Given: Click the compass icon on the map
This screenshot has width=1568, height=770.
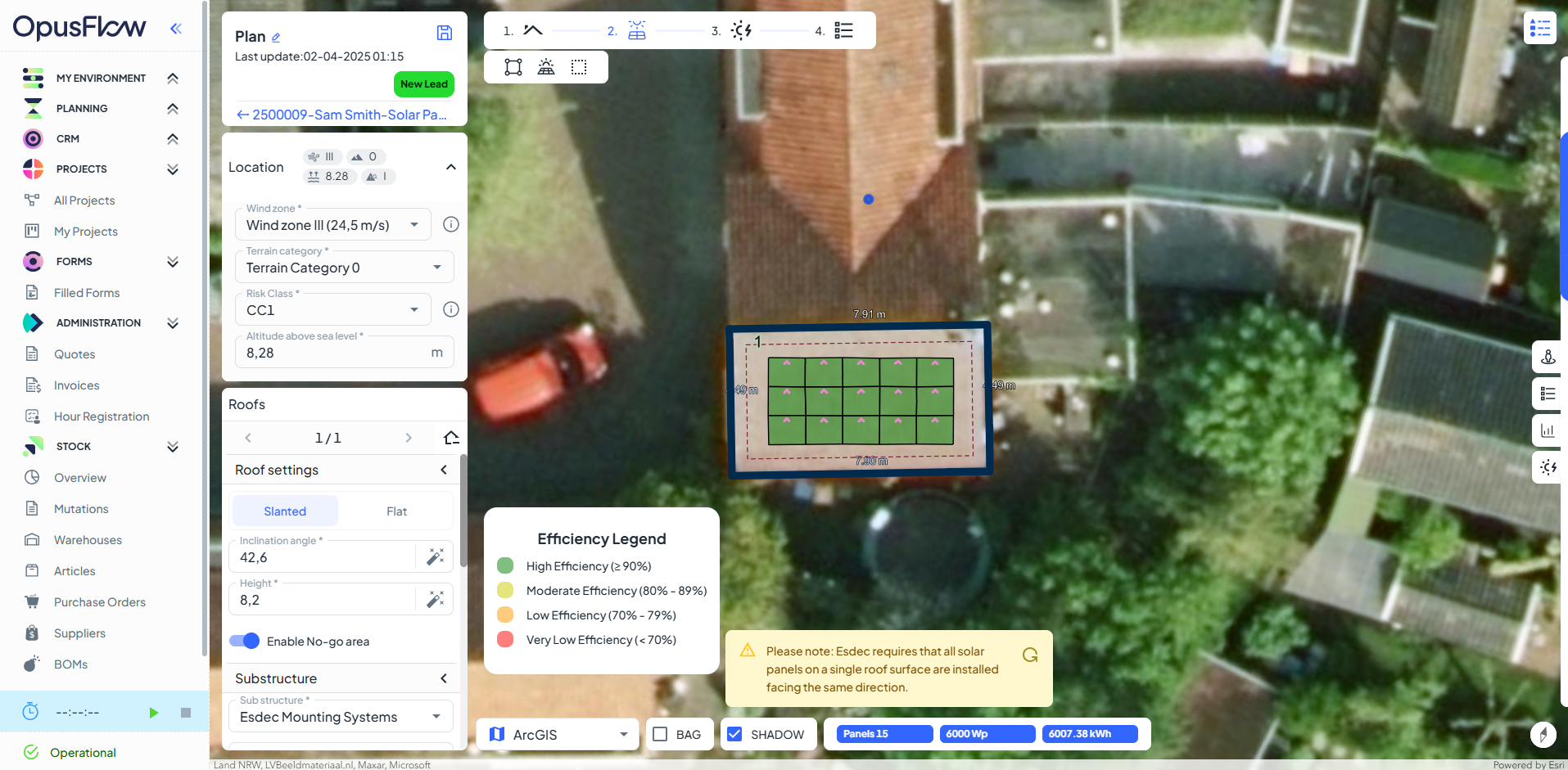Looking at the screenshot, I should [1543, 734].
